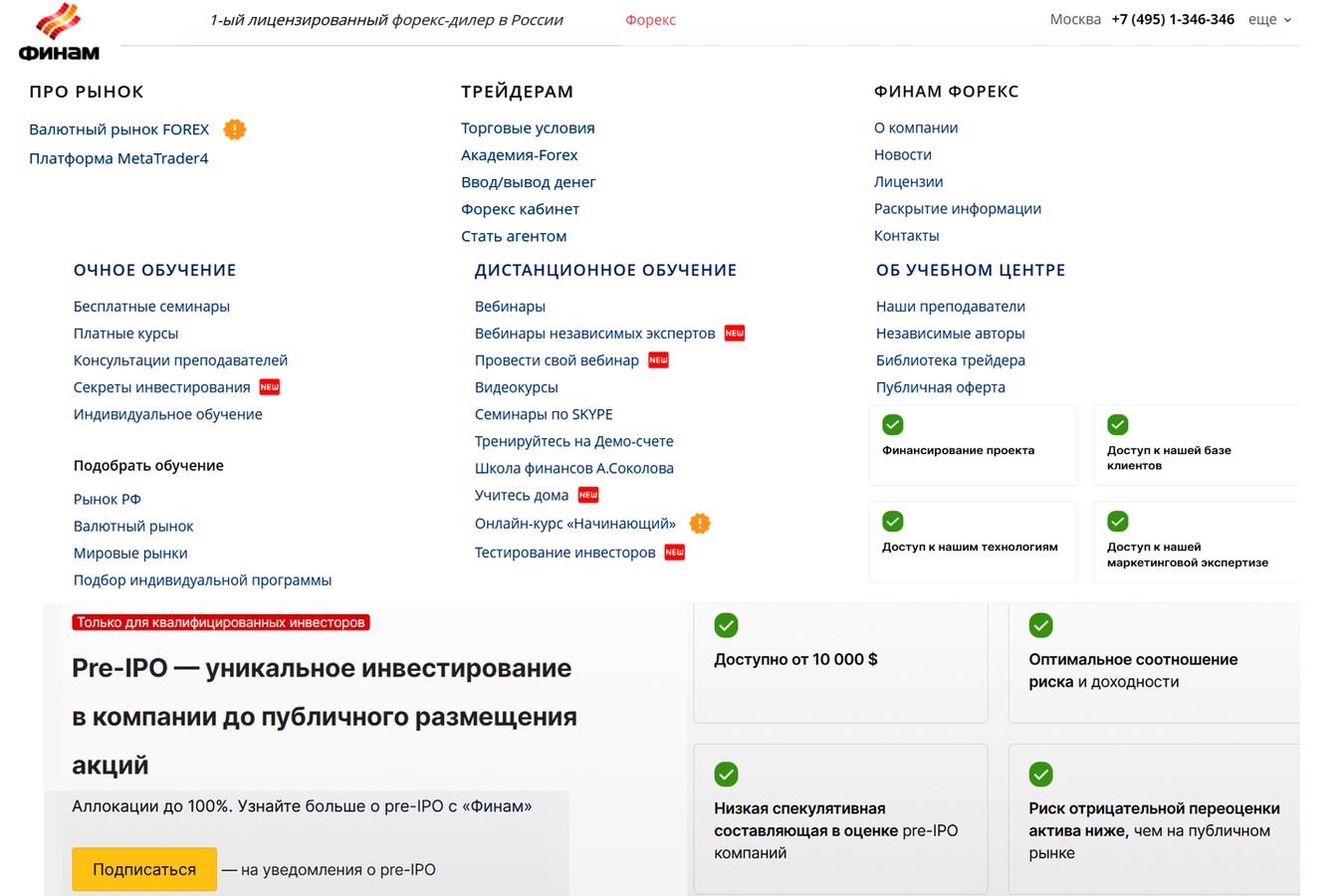Click NEW badge beside Вебинары независимых экспертов

tap(735, 334)
